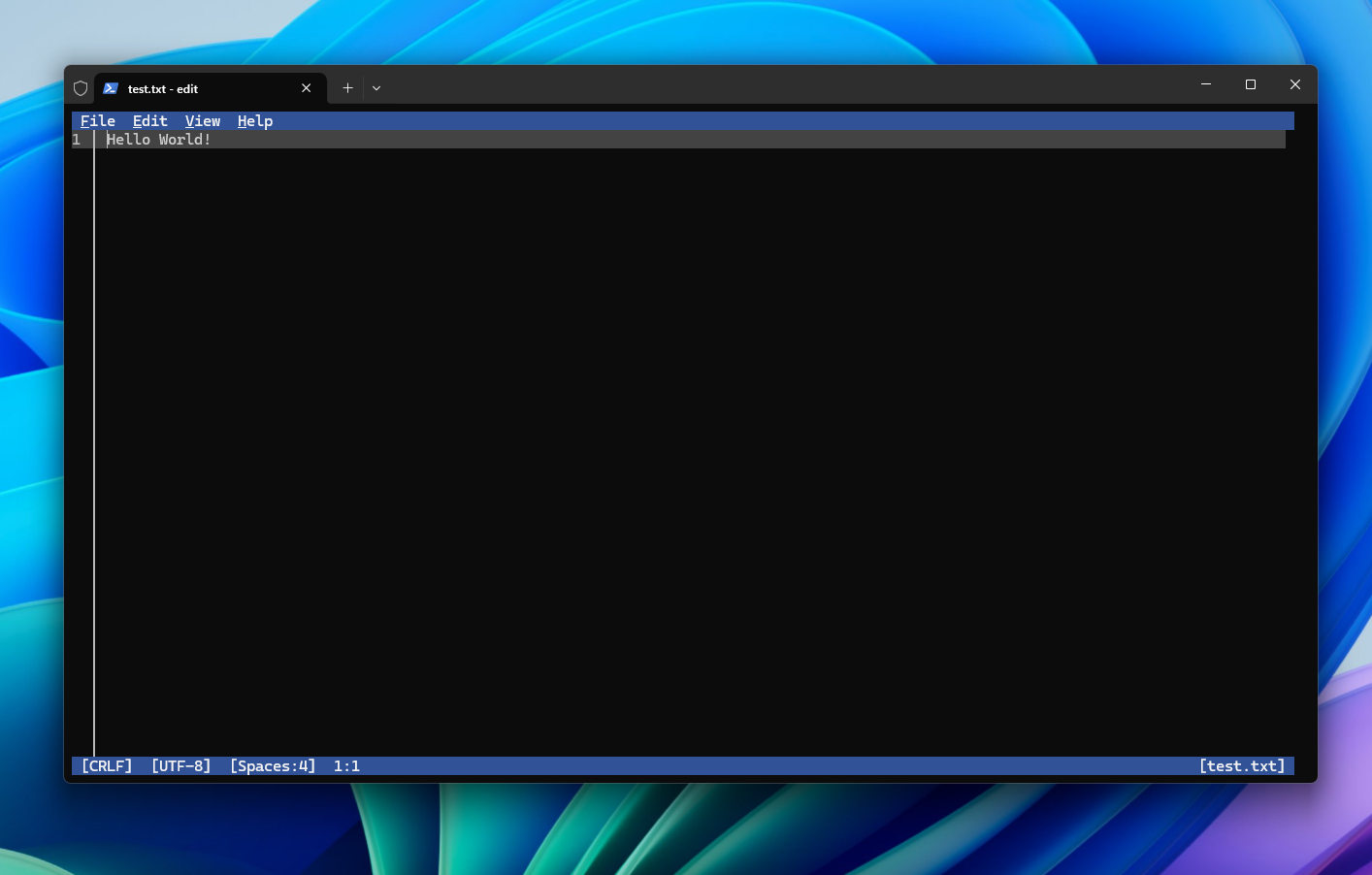Open the terminal tab dropdown chevron
The image size is (1372, 875).
click(376, 88)
